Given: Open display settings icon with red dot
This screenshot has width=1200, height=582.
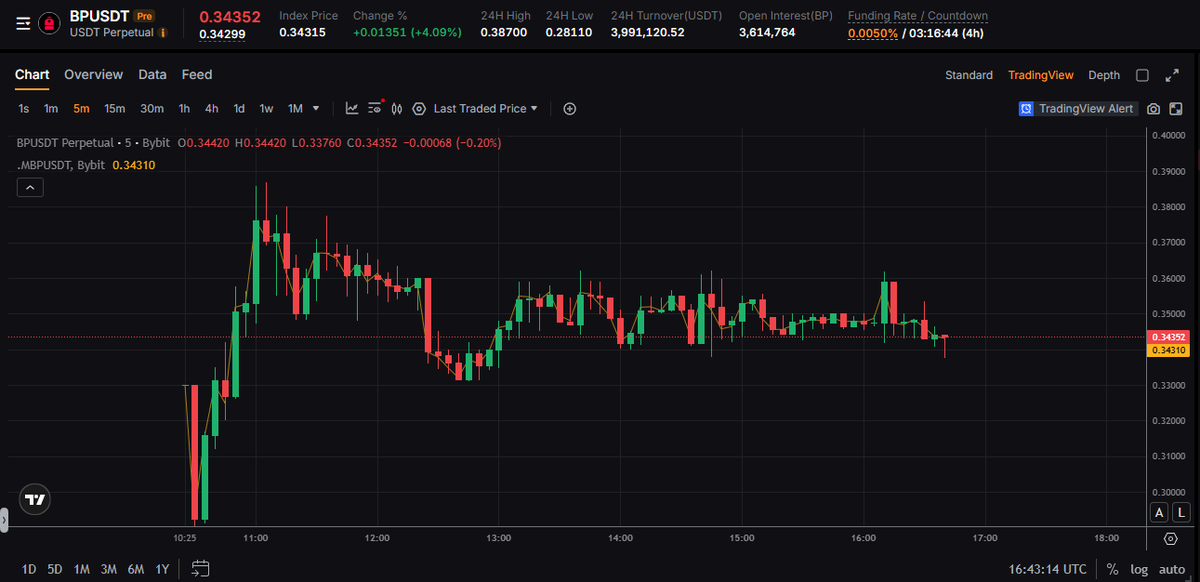Looking at the screenshot, I should click(375, 109).
